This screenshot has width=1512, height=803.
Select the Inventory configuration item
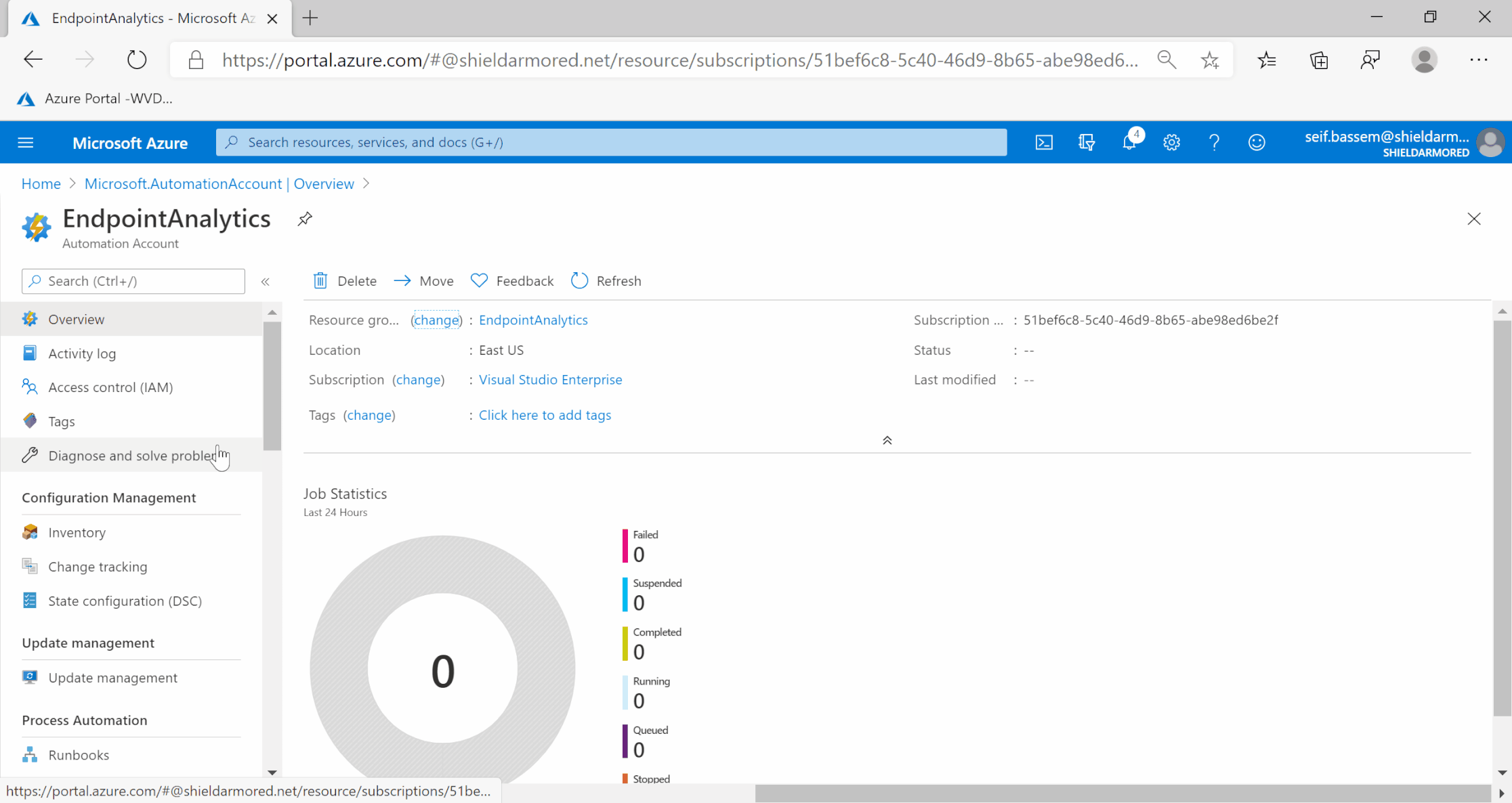pyautogui.click(x=77, y=531)
